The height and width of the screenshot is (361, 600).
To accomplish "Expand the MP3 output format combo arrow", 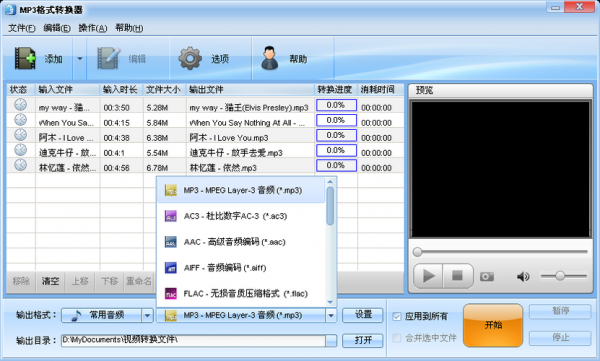I will [x=331, y=315].
